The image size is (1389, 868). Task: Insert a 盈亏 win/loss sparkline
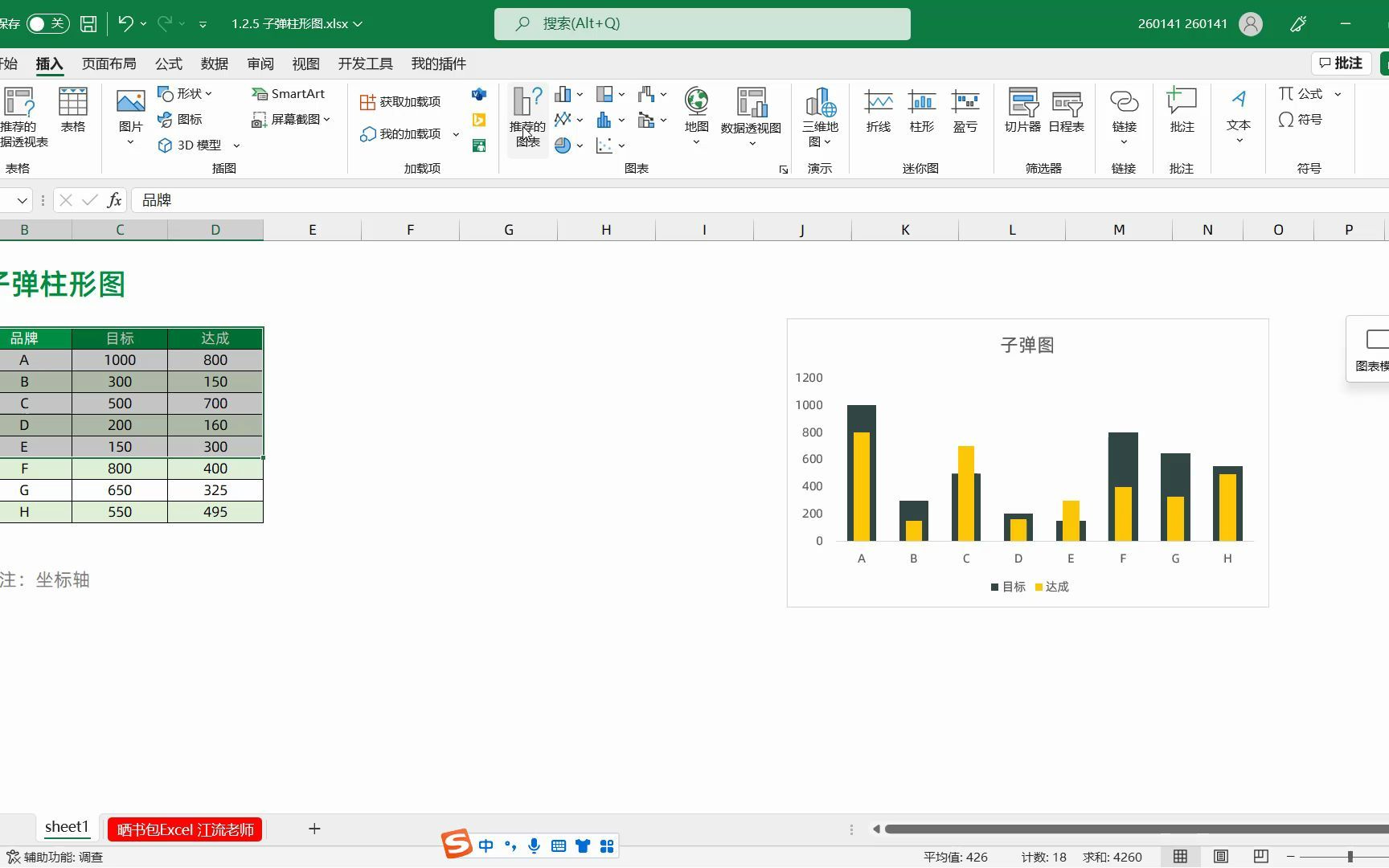click(965, 111)
